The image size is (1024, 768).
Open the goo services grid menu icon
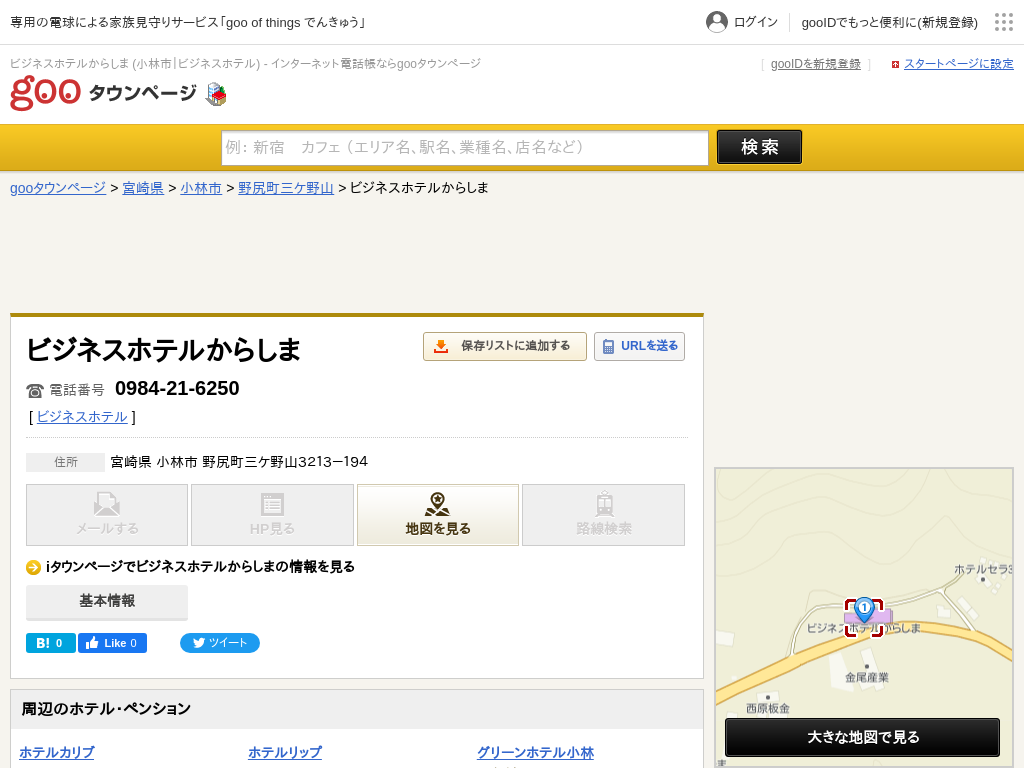(x=1003, y=22)
